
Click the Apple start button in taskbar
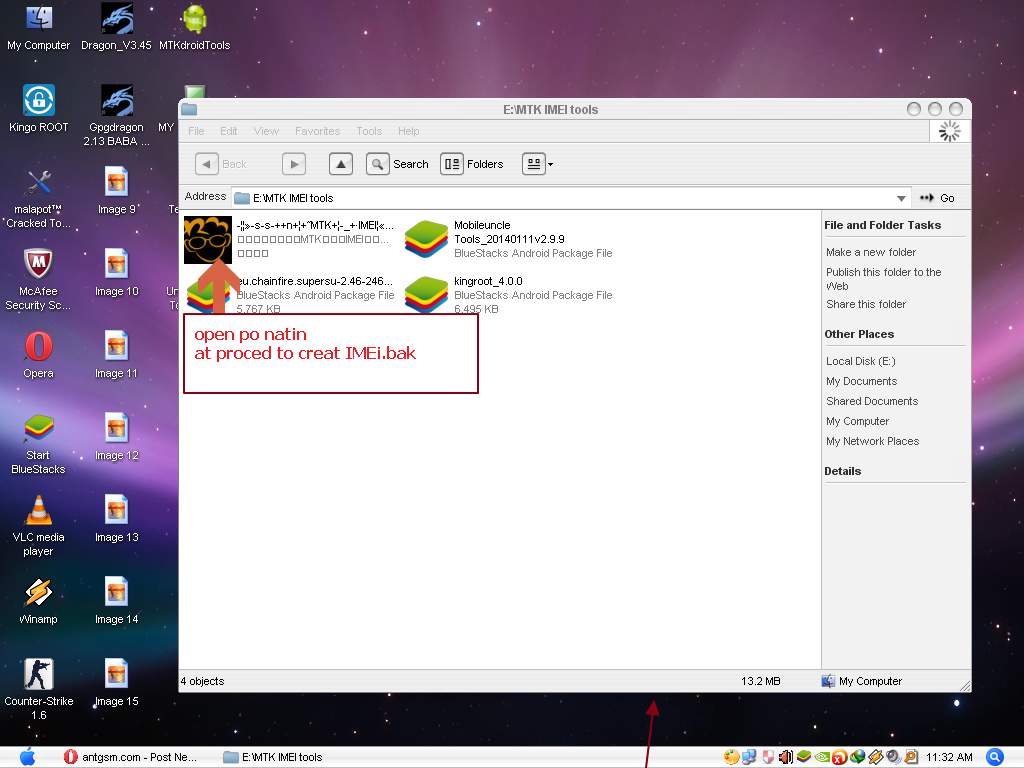(27, 757)
